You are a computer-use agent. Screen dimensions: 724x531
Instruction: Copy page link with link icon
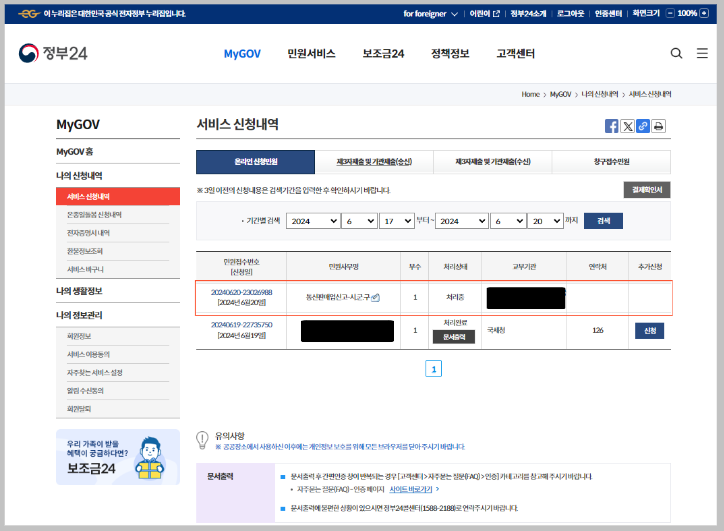(643, 126)
